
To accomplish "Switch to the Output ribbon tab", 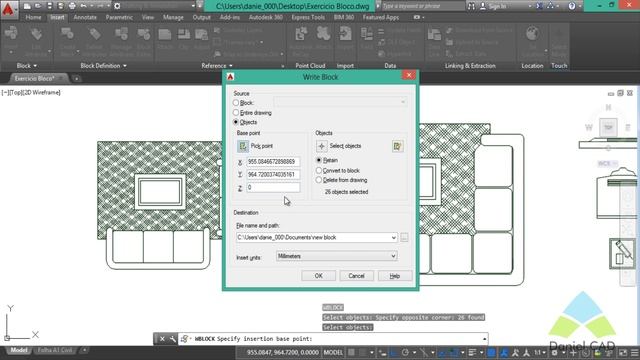I will [x=202, y=18].
